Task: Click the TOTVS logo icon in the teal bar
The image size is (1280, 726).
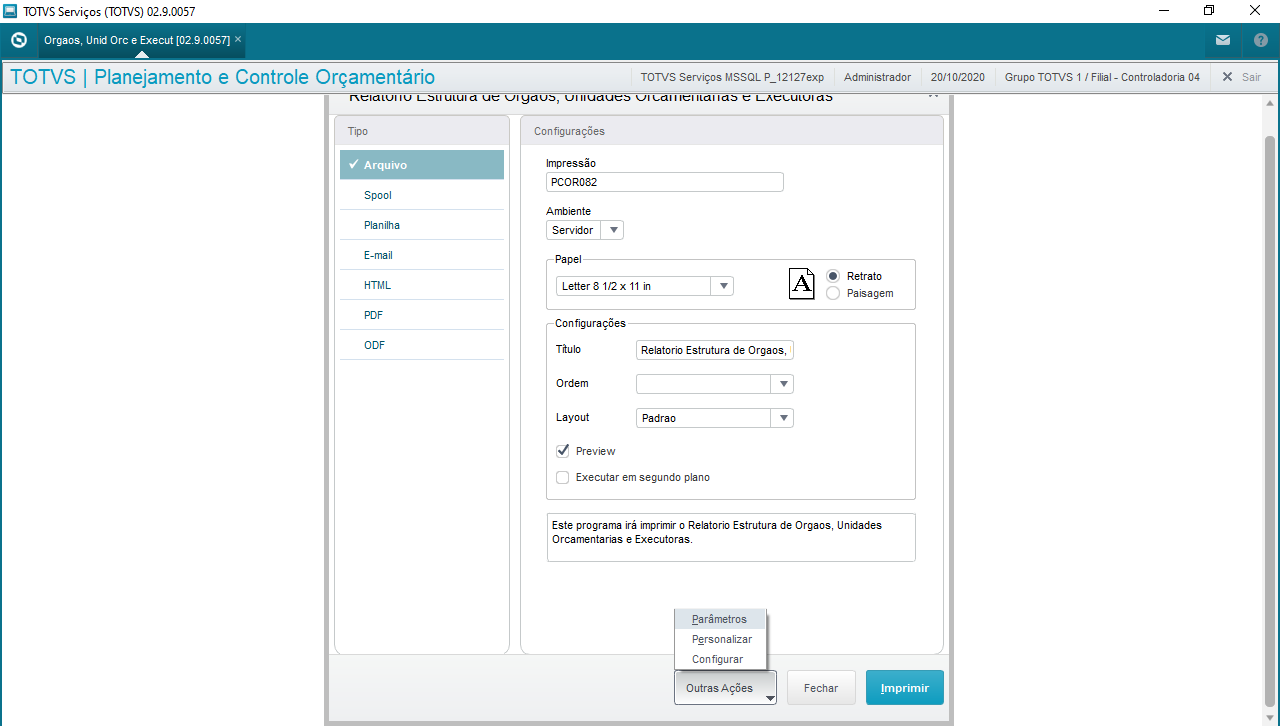Action: [x=18, y=41]
